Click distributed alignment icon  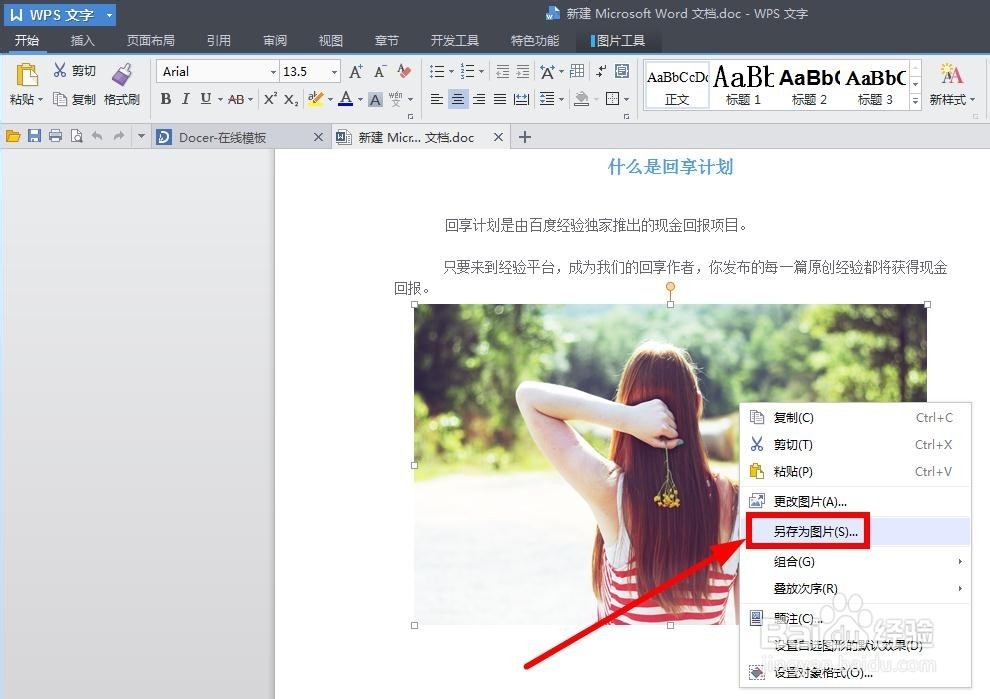click(x=522, y=99)
